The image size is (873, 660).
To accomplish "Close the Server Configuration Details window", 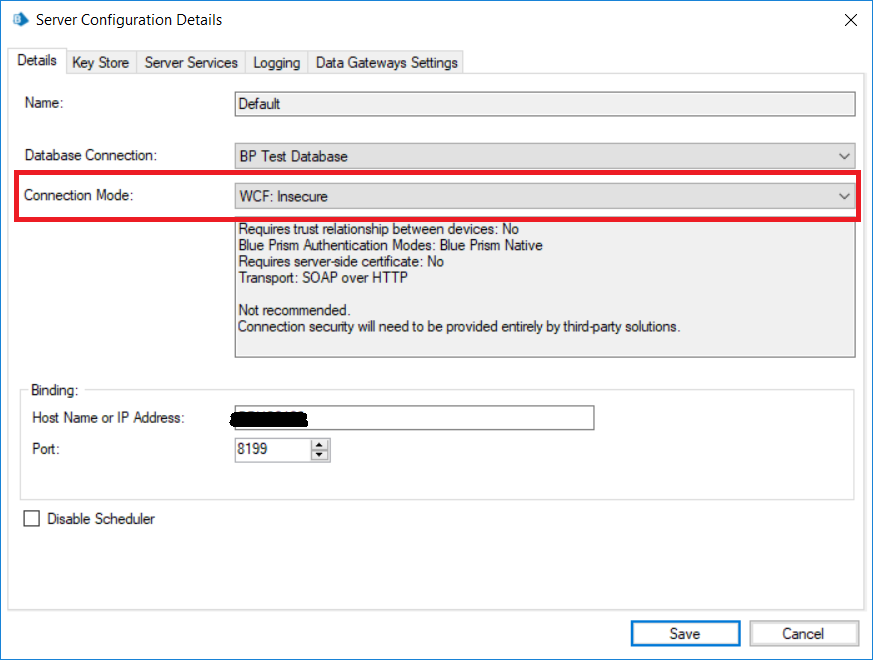I will [x=850, y=20].
